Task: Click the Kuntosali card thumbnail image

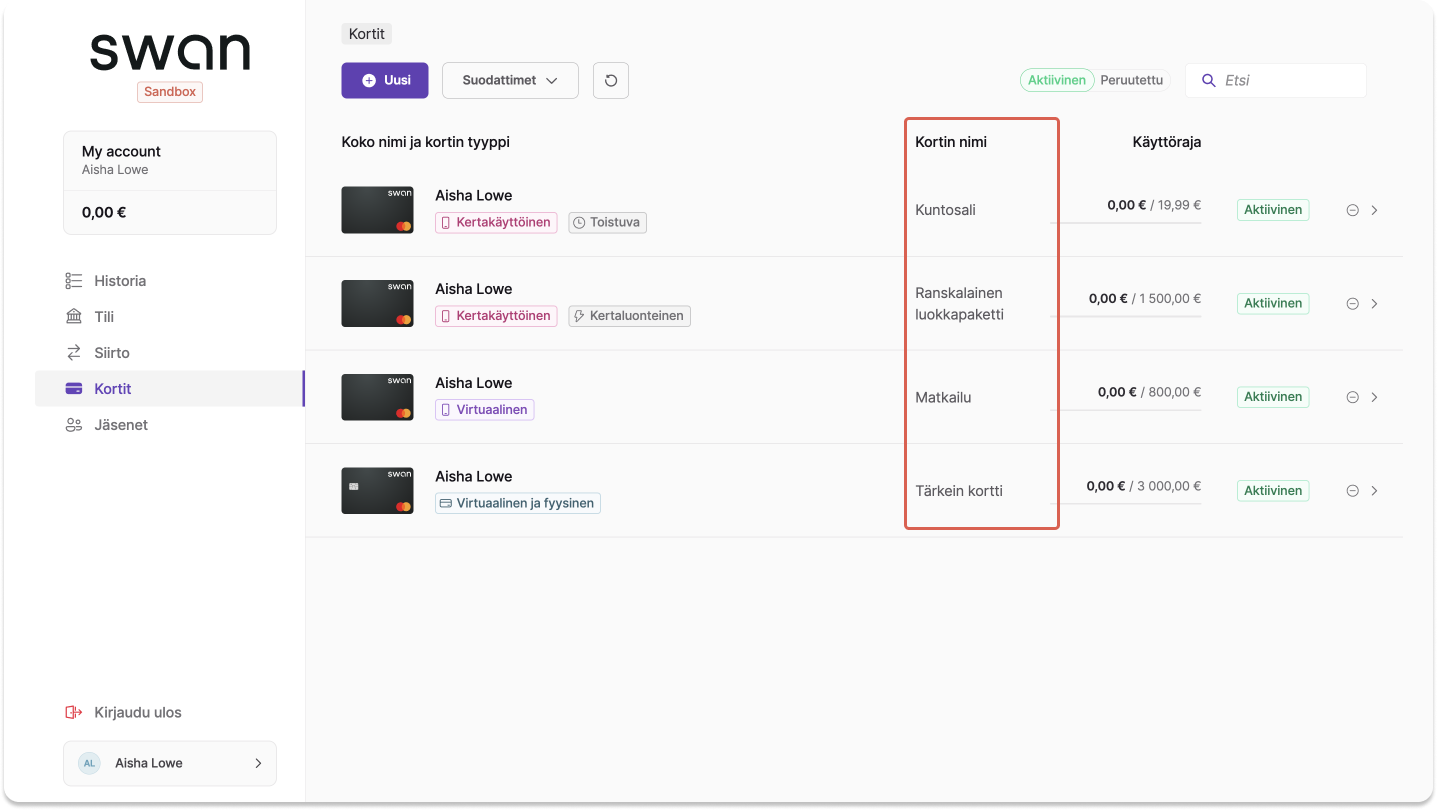Action: click(377, 210)
